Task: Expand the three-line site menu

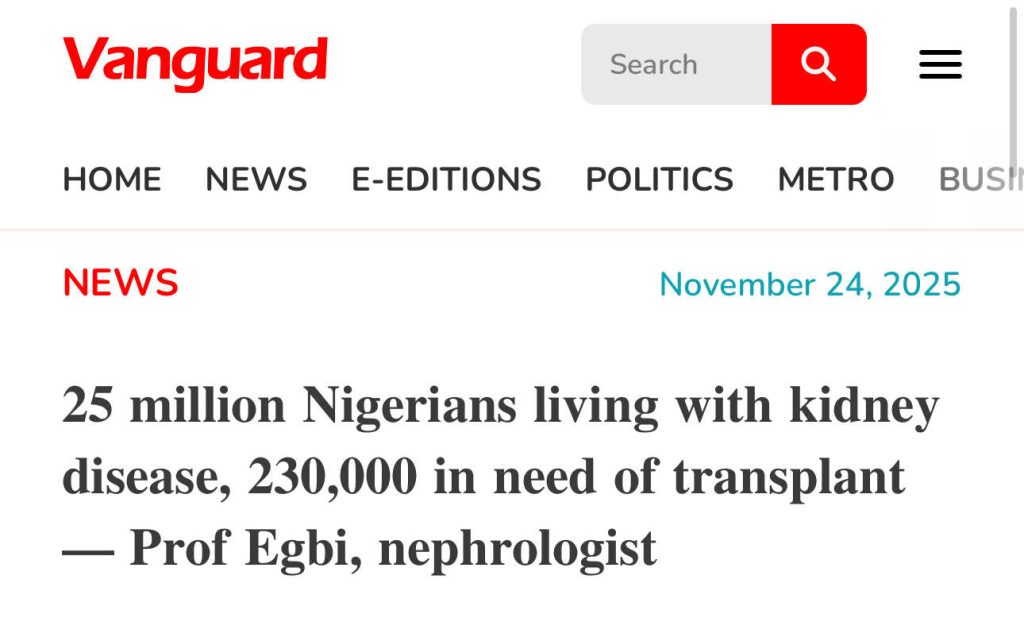Action: coord(940,64)
